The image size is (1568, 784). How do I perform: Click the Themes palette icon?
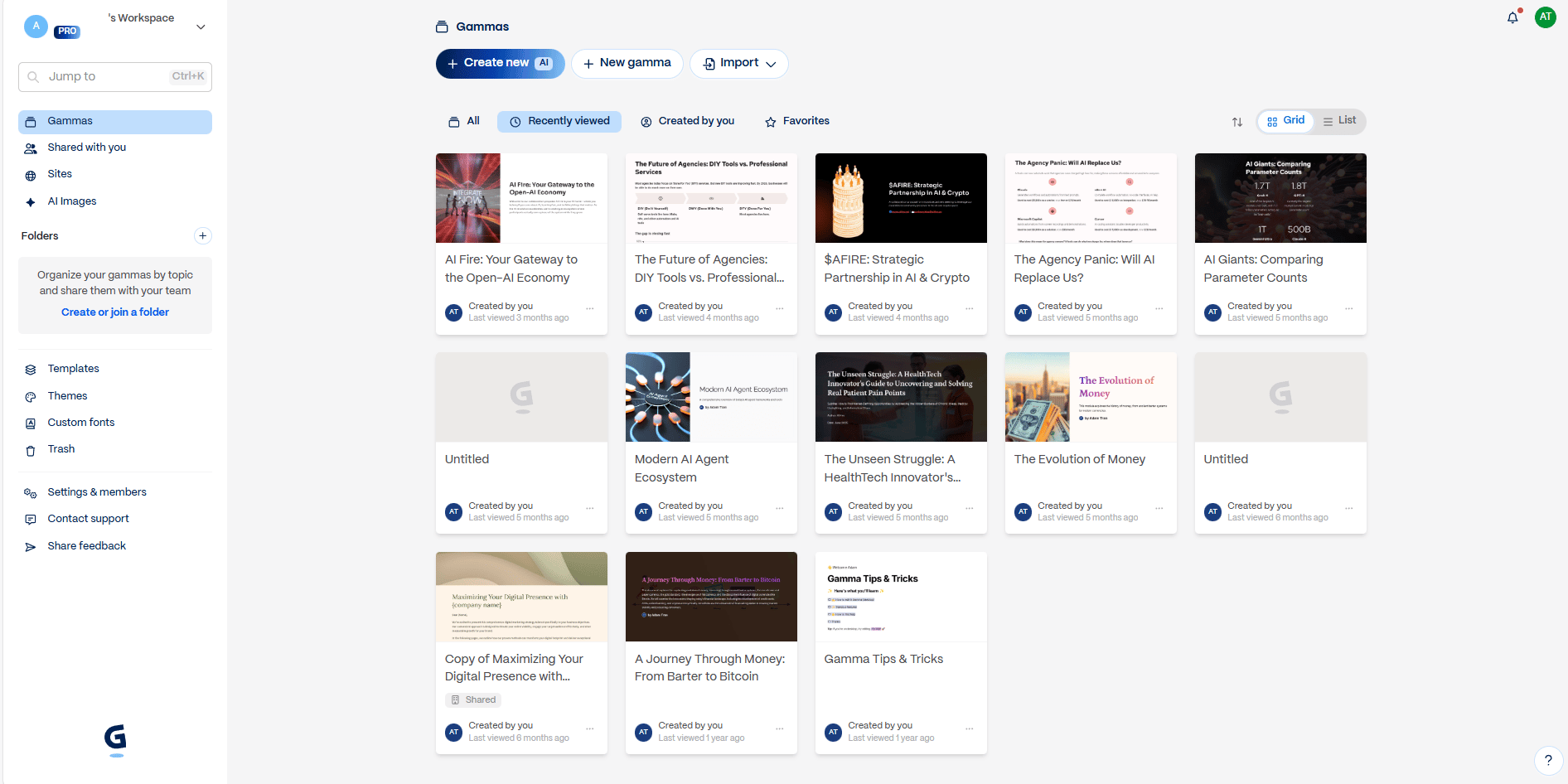point(31,397)
